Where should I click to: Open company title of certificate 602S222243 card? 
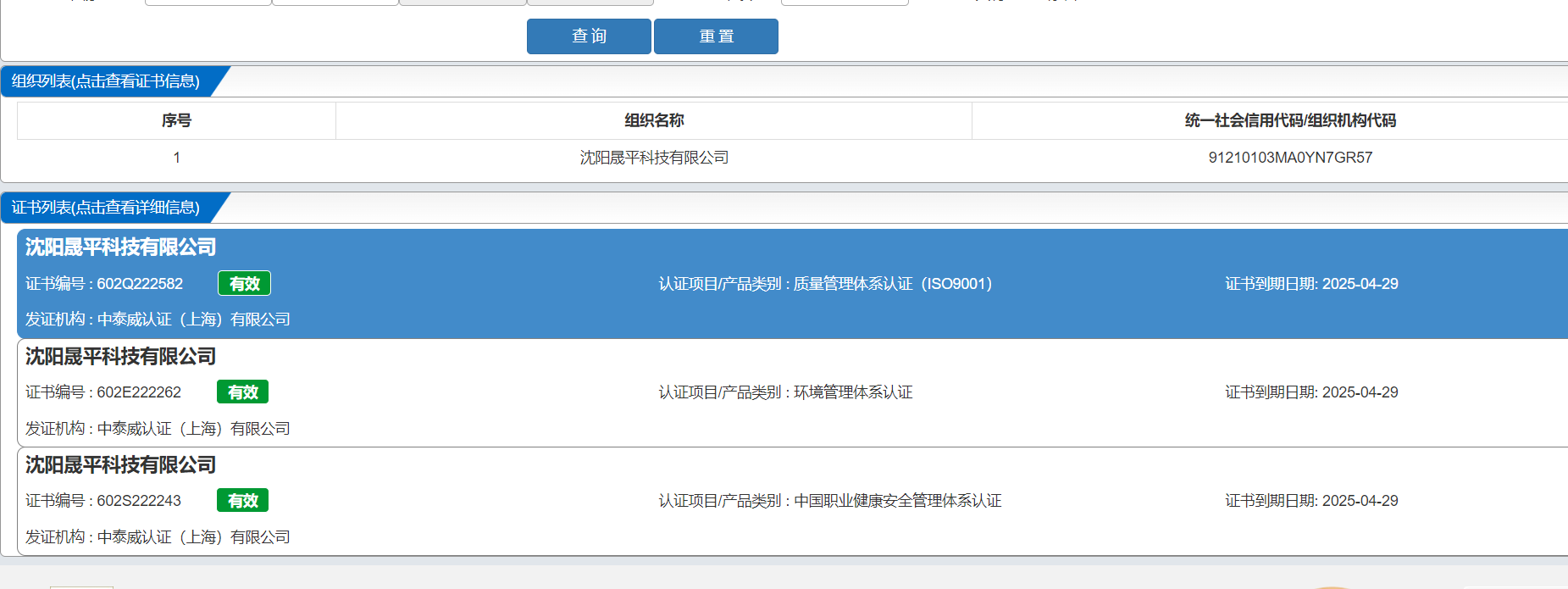point(121,465)
